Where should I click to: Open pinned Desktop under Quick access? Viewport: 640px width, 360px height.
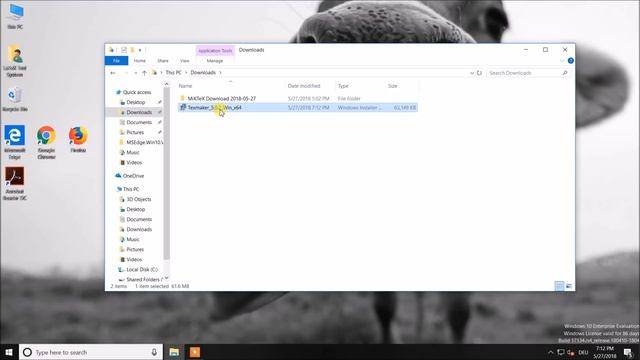pos(136,102)
